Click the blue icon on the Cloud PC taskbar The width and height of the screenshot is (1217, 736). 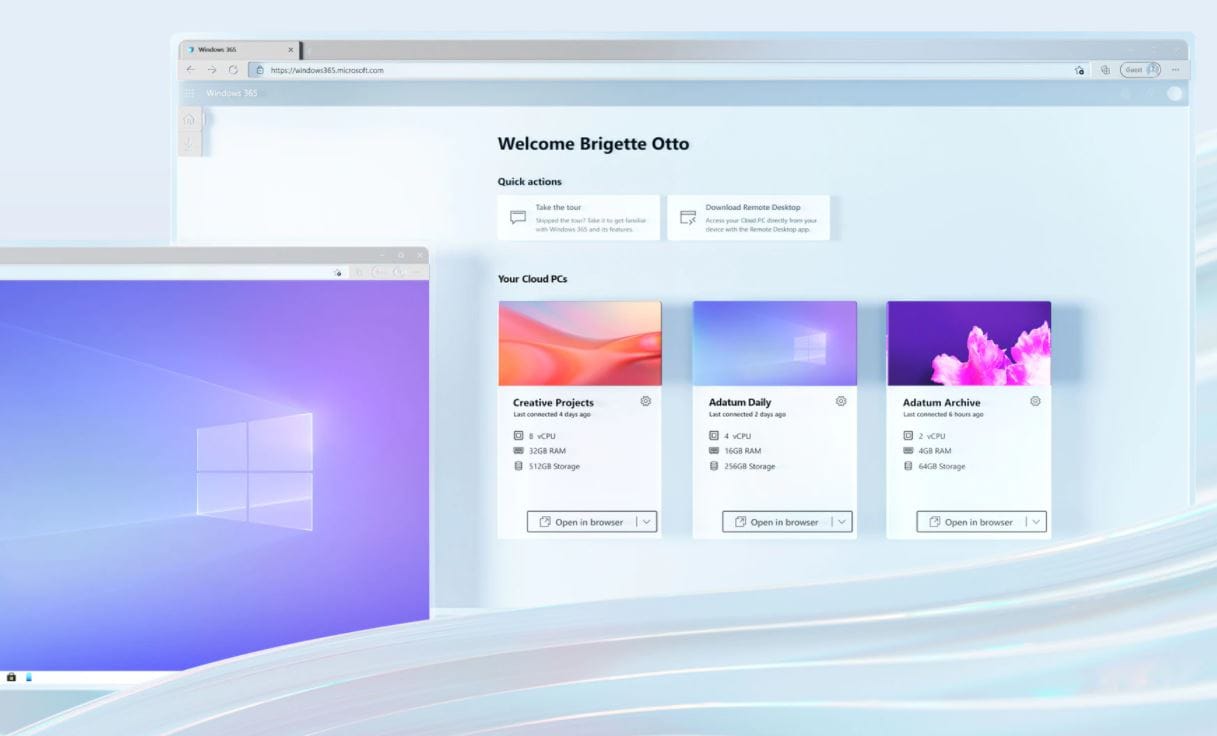pos(28,677)
